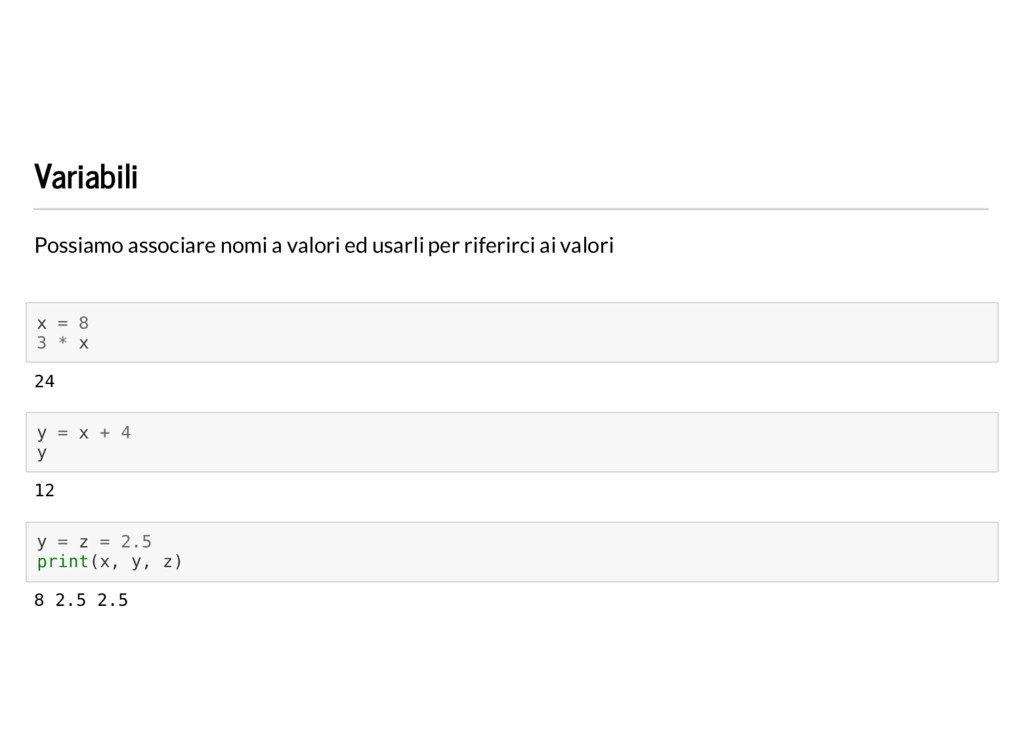Select the code cell containing y = x + 4
The width and height of the screenshot is (1024, 747).
512,442
